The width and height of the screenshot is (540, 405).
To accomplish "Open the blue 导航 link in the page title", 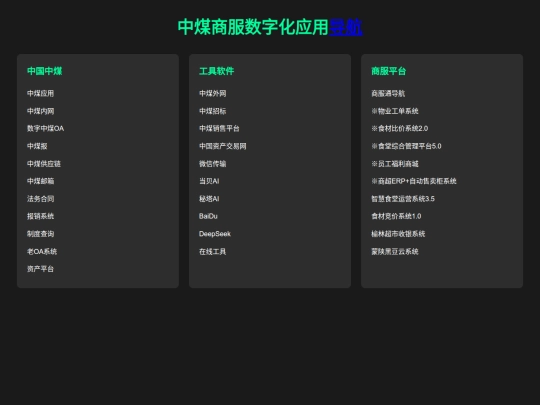I will [346, 27].
